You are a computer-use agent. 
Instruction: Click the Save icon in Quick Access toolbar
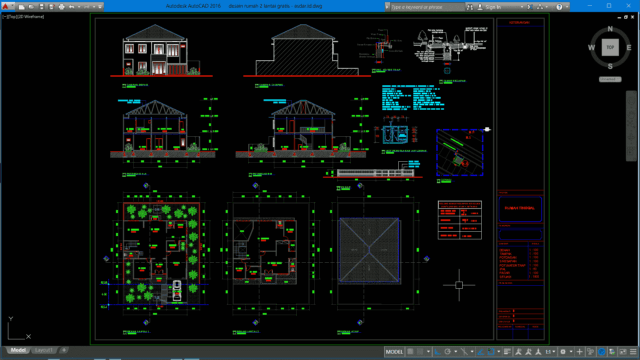point(42,7)
